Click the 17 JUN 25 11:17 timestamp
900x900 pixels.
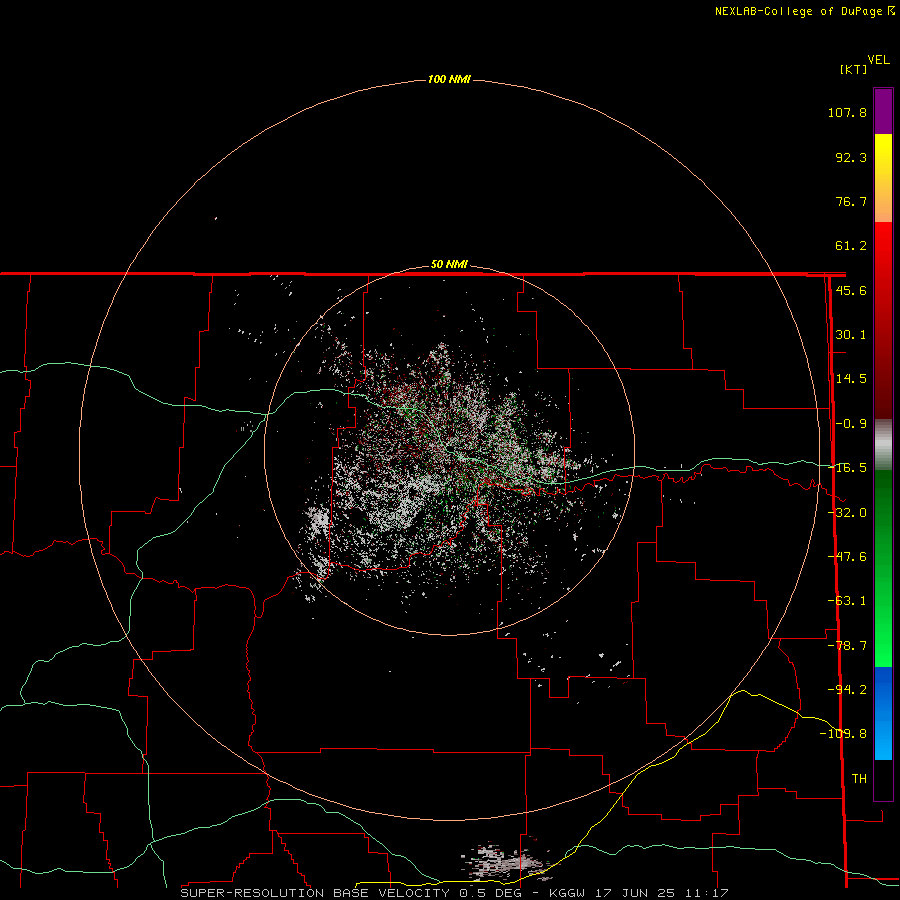pos(662,893)
